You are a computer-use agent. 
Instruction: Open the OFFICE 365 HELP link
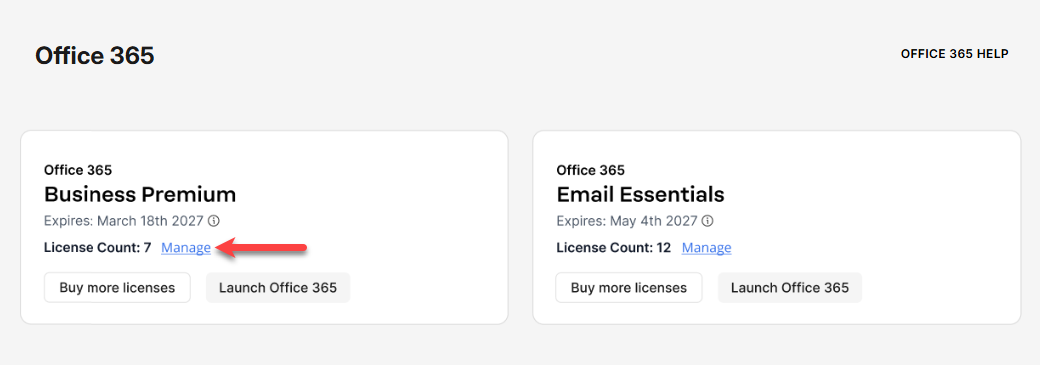[x=954, y=54]
